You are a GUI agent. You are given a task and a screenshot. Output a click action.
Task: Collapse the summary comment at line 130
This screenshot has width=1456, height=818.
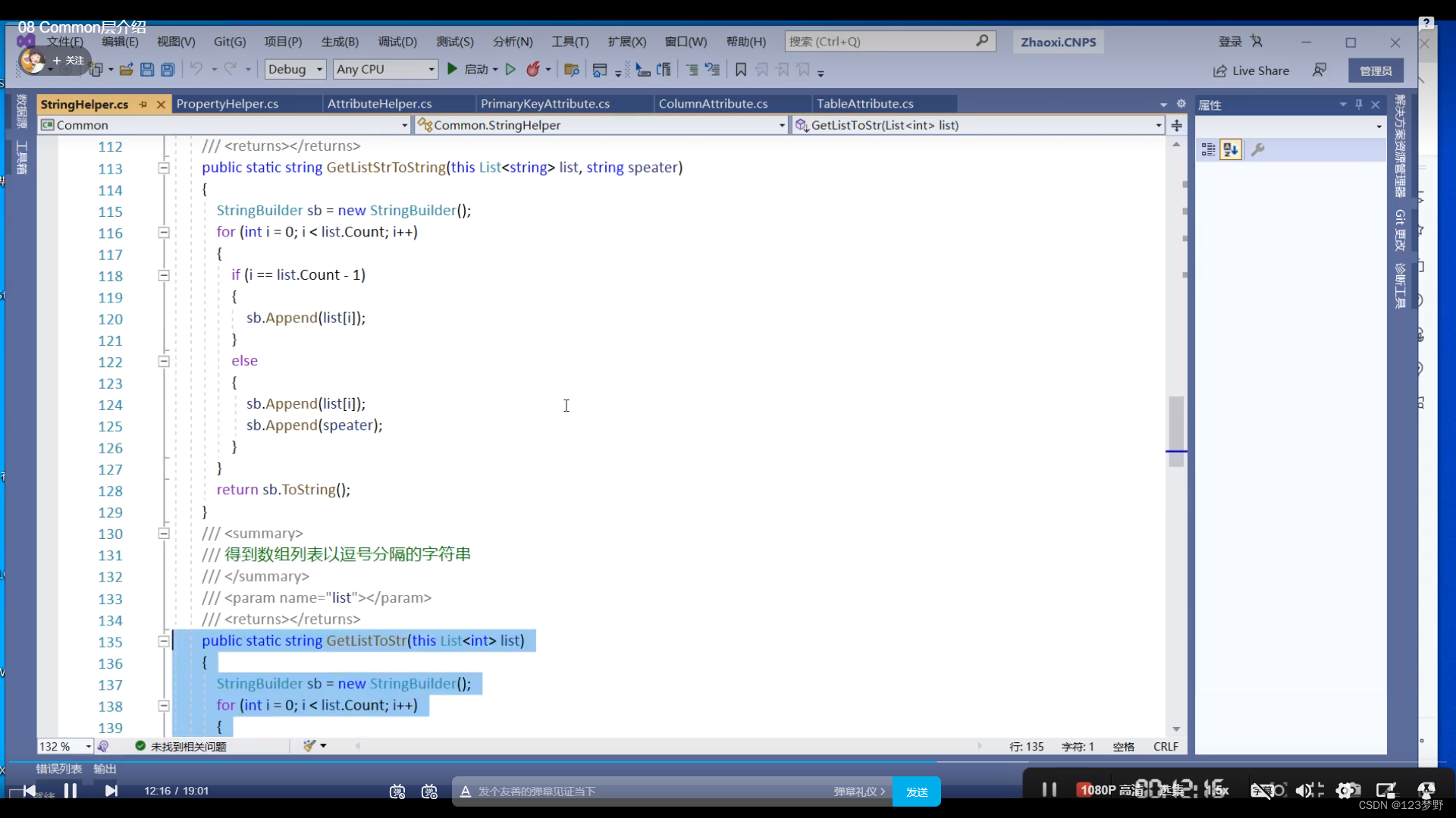click(x=163, y=534)
